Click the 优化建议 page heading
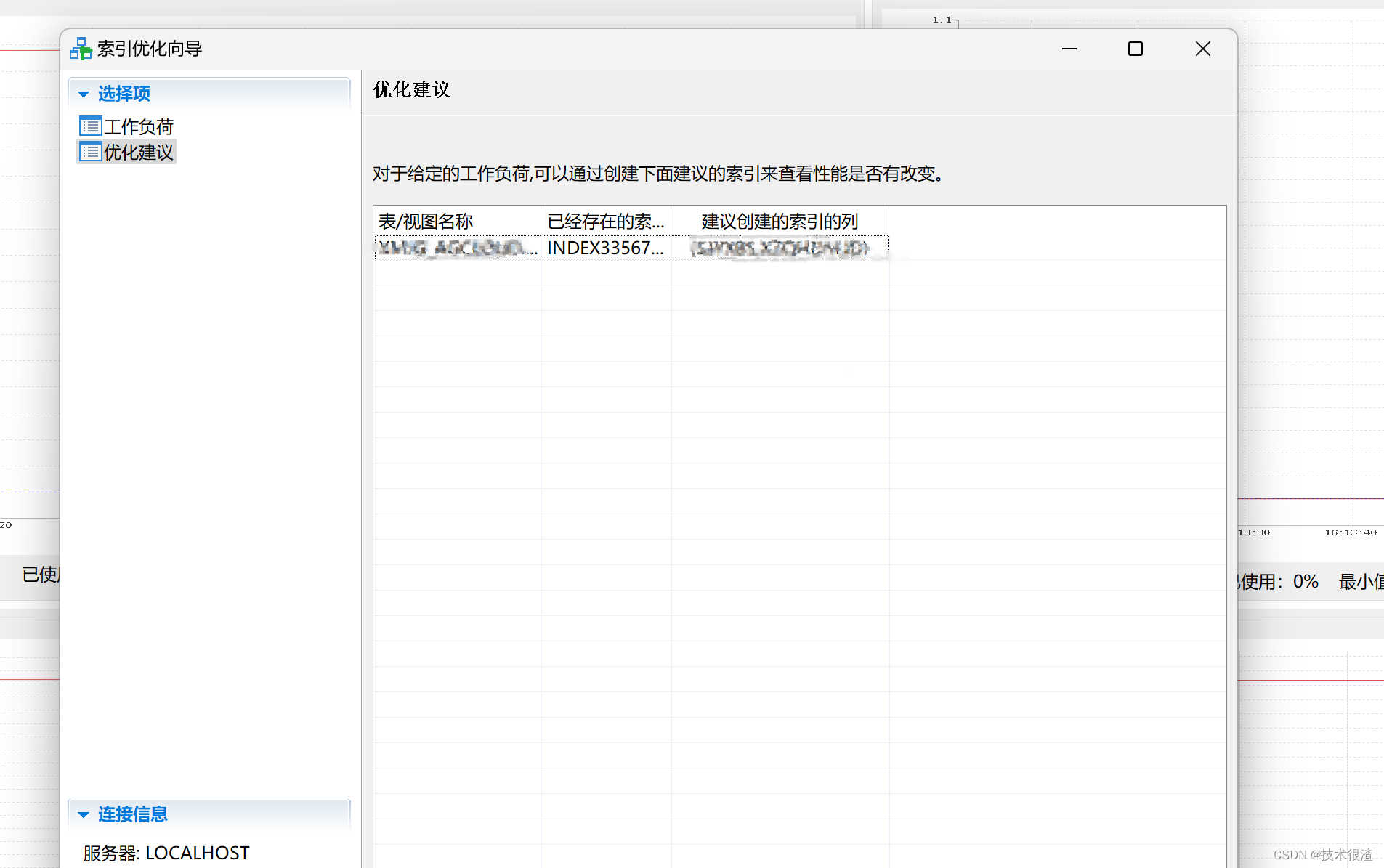The image size is (1384, 868). point(410,89)
